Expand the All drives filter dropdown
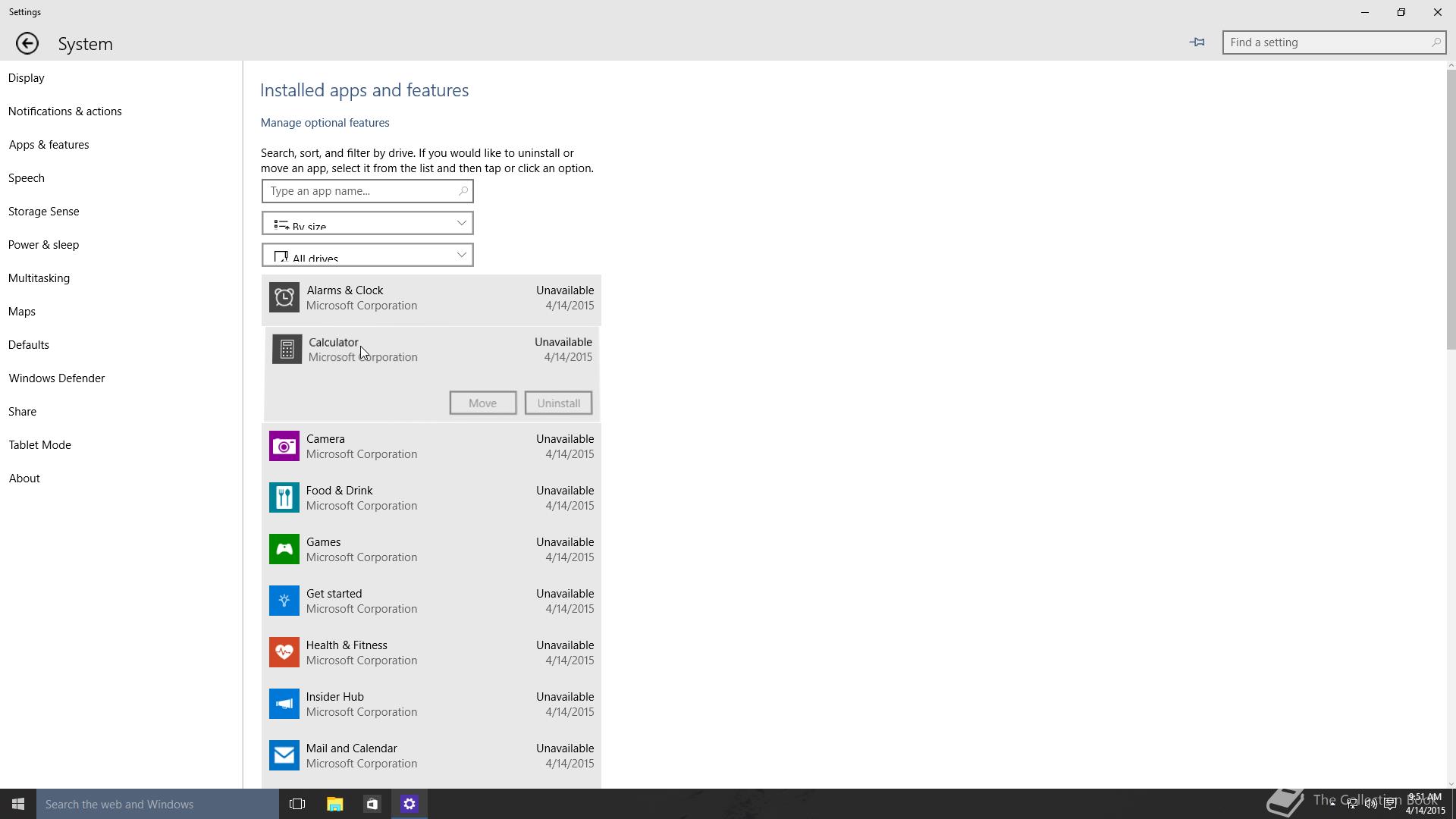 [x=368, y=255]
